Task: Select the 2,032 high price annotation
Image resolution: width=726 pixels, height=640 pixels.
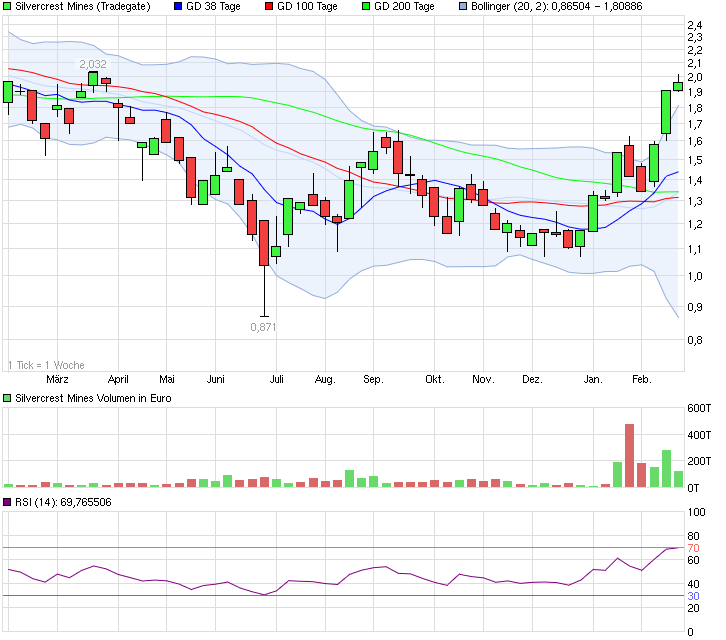Action: tap(93, 63)
